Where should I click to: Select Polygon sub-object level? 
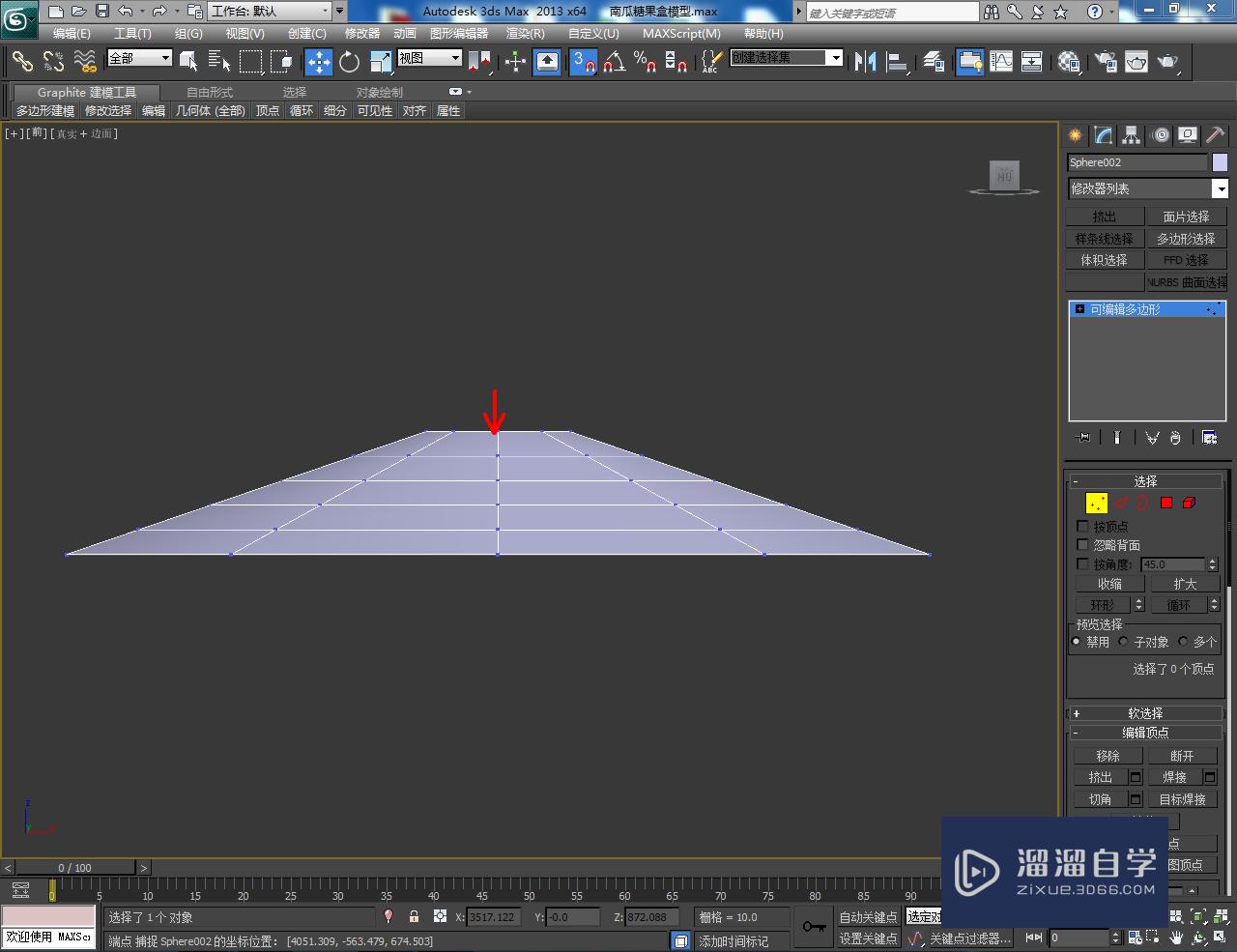1166,503
